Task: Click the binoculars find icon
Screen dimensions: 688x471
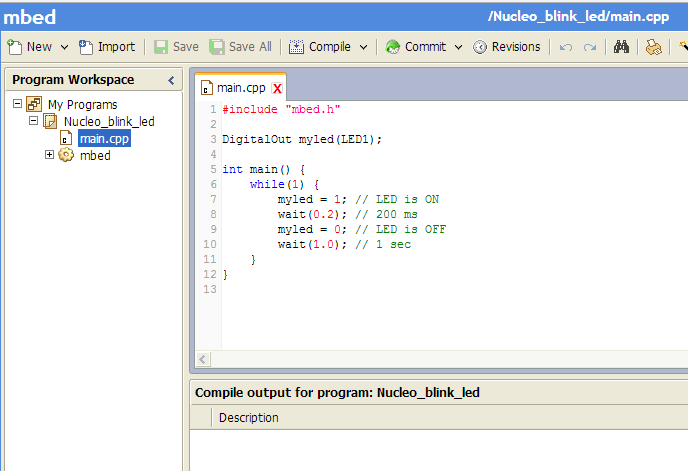Action: coord(621,47)
